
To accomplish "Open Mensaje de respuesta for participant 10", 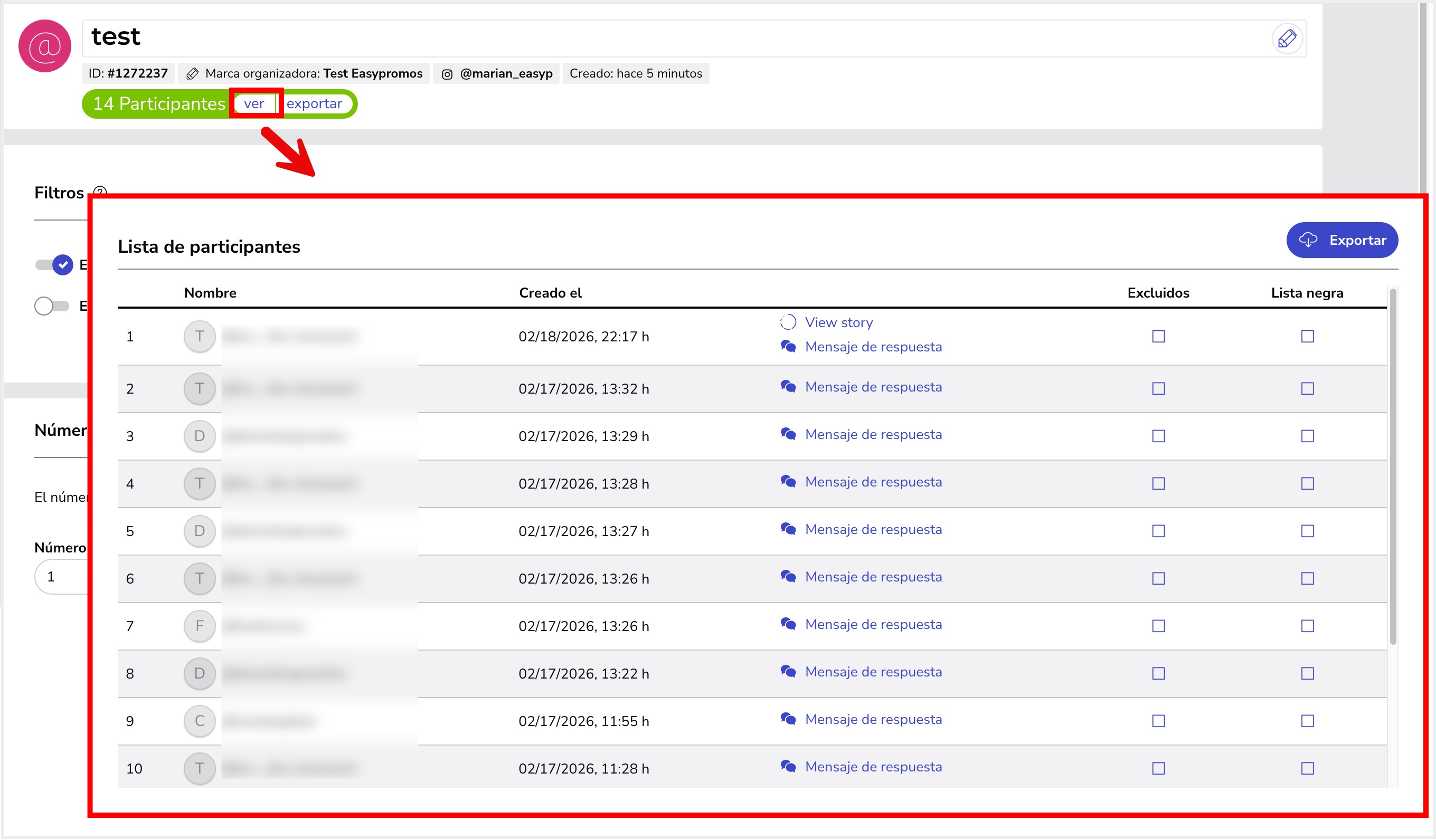I will pos(873,767).
